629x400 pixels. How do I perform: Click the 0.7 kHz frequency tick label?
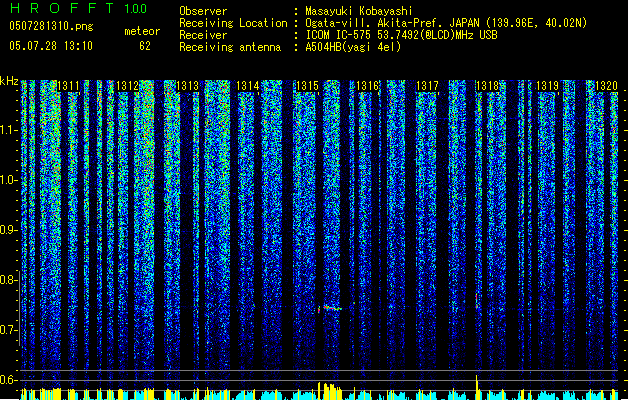click(8, 330)
